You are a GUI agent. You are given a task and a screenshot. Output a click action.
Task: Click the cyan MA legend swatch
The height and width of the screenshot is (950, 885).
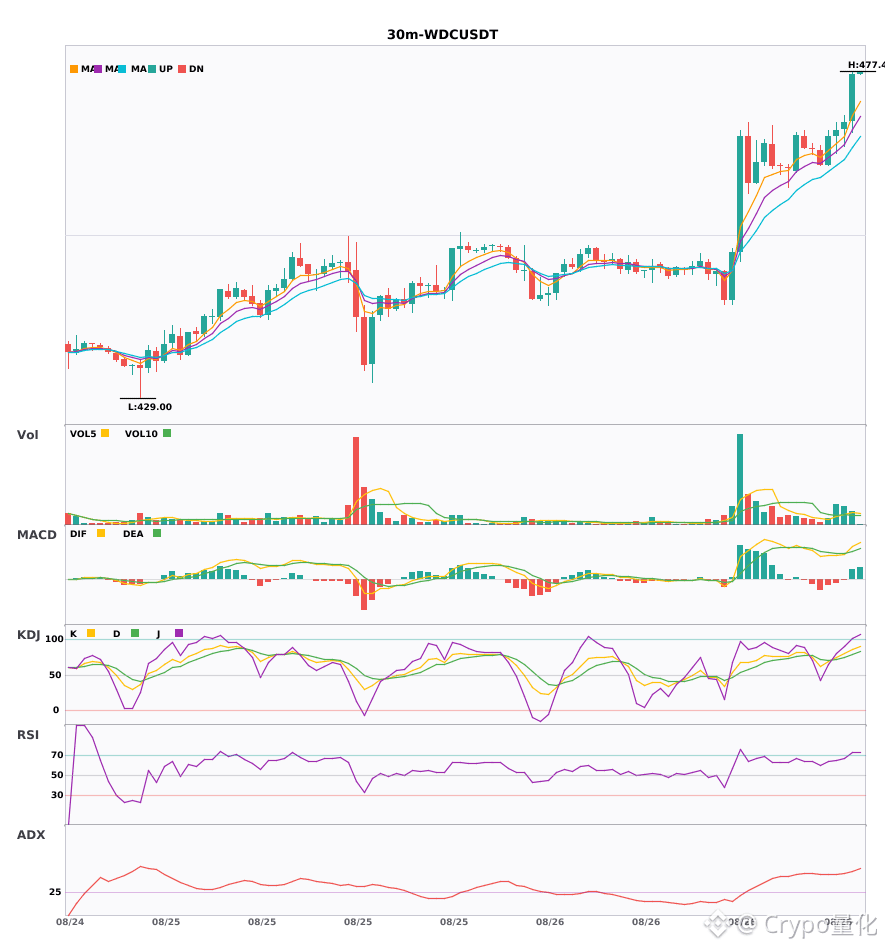tap(122, 69)
